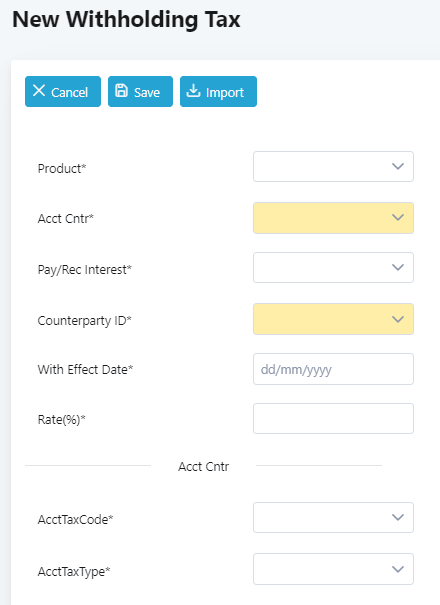Click the Import download arrow icon
The height and width of the screenshot is (605, 440).
point(193,91)
